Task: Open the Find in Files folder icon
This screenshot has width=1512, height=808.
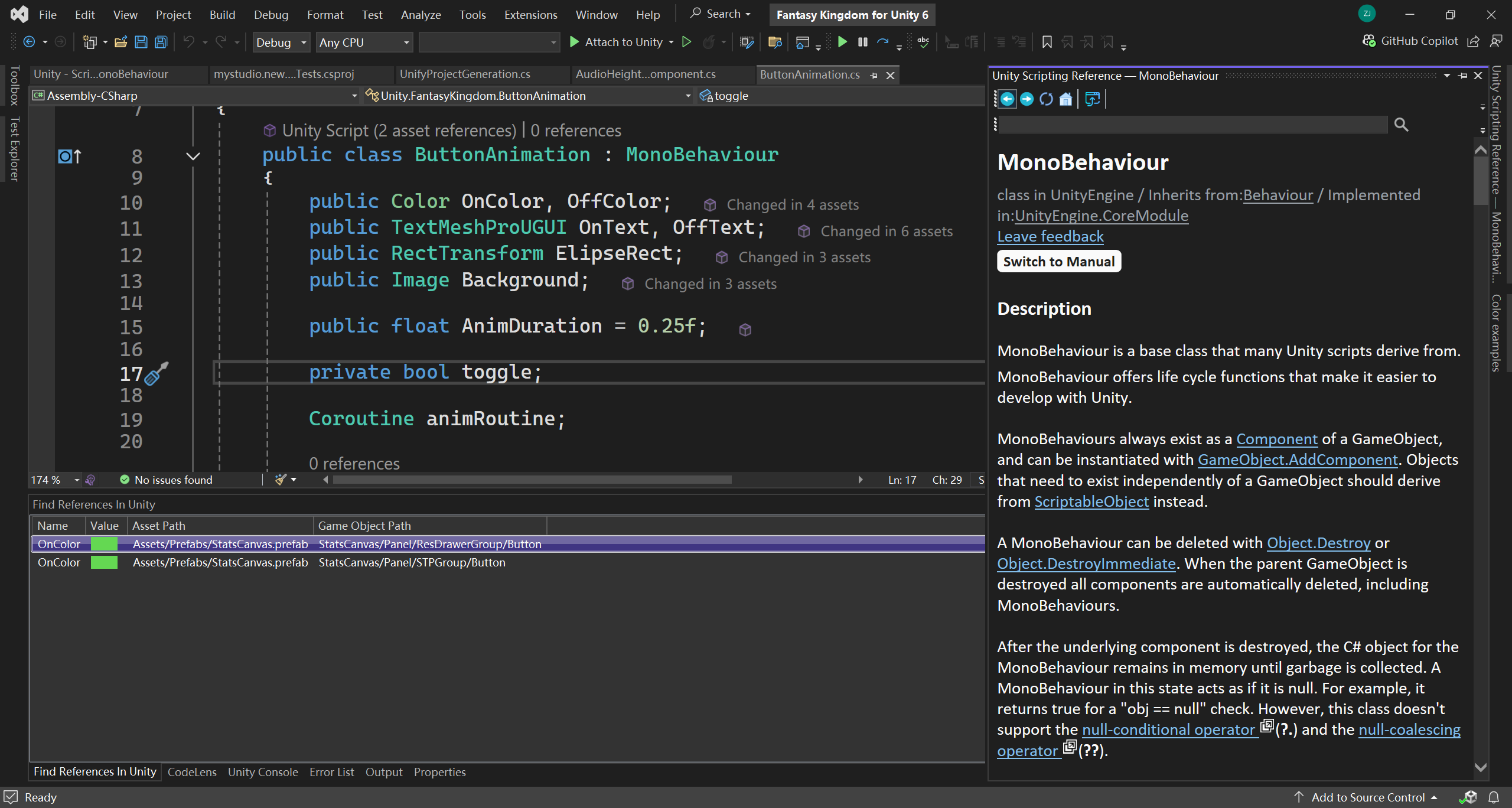Action: (x=774, y=42)
